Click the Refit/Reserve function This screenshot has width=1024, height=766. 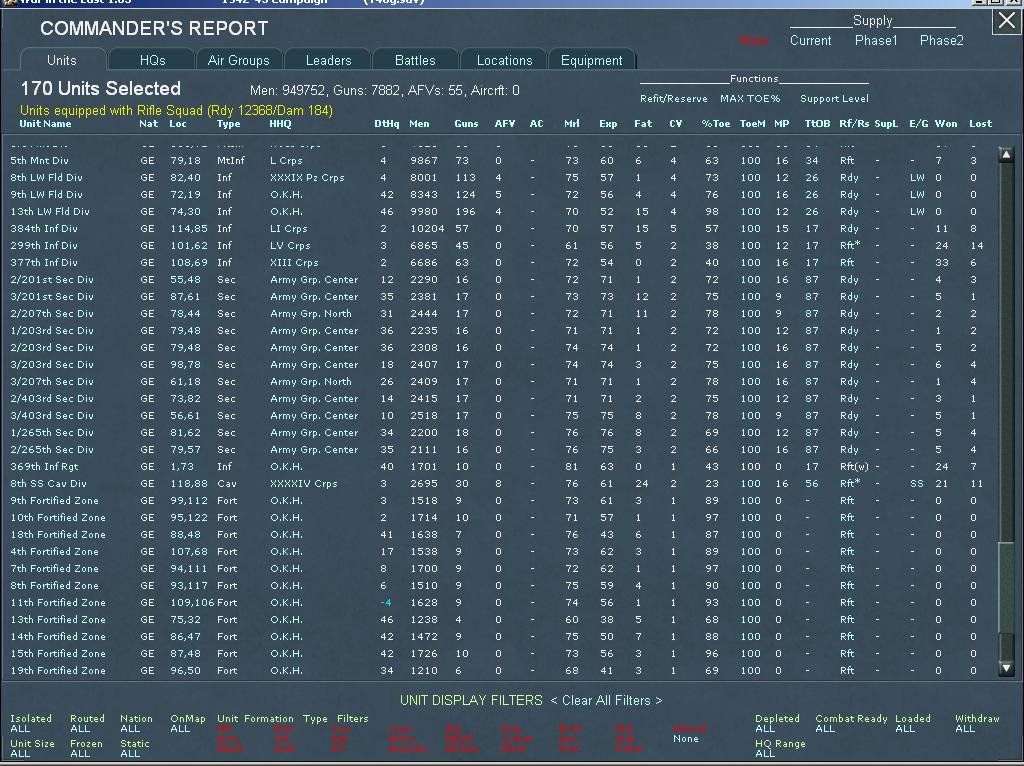(x=673, y=99)
